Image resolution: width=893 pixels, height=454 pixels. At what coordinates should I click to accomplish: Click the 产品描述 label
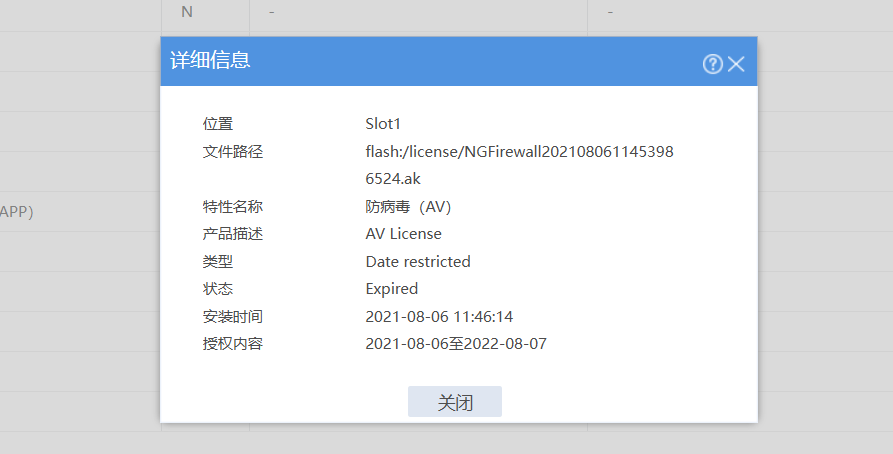point(232,234)
